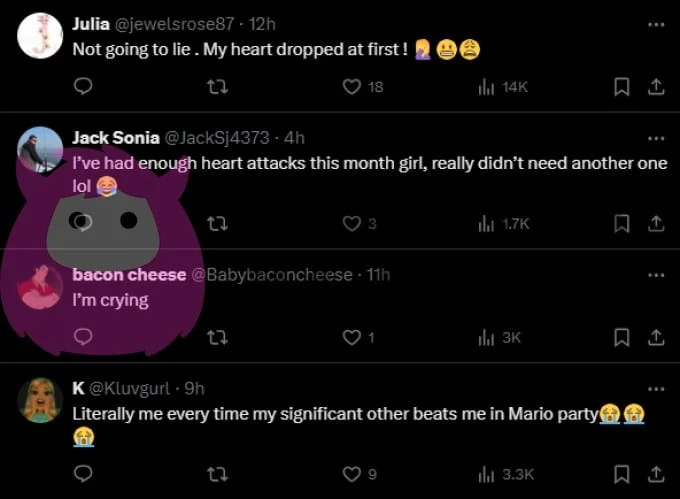View K's profile avatar

click(x=40, y=400)
